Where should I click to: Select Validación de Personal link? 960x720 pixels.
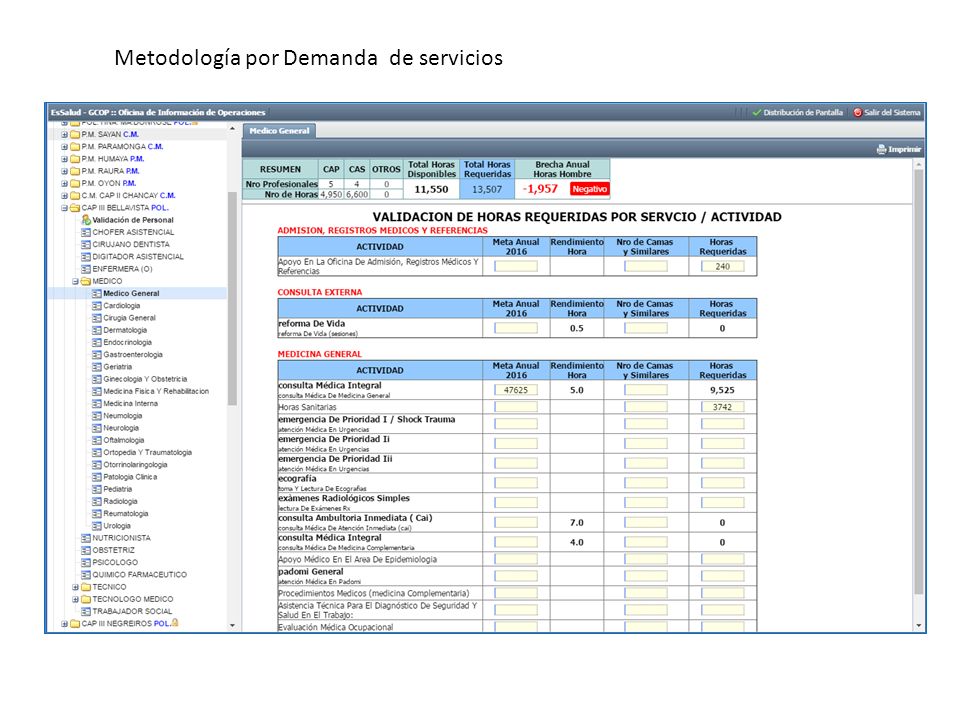[133, 220]
